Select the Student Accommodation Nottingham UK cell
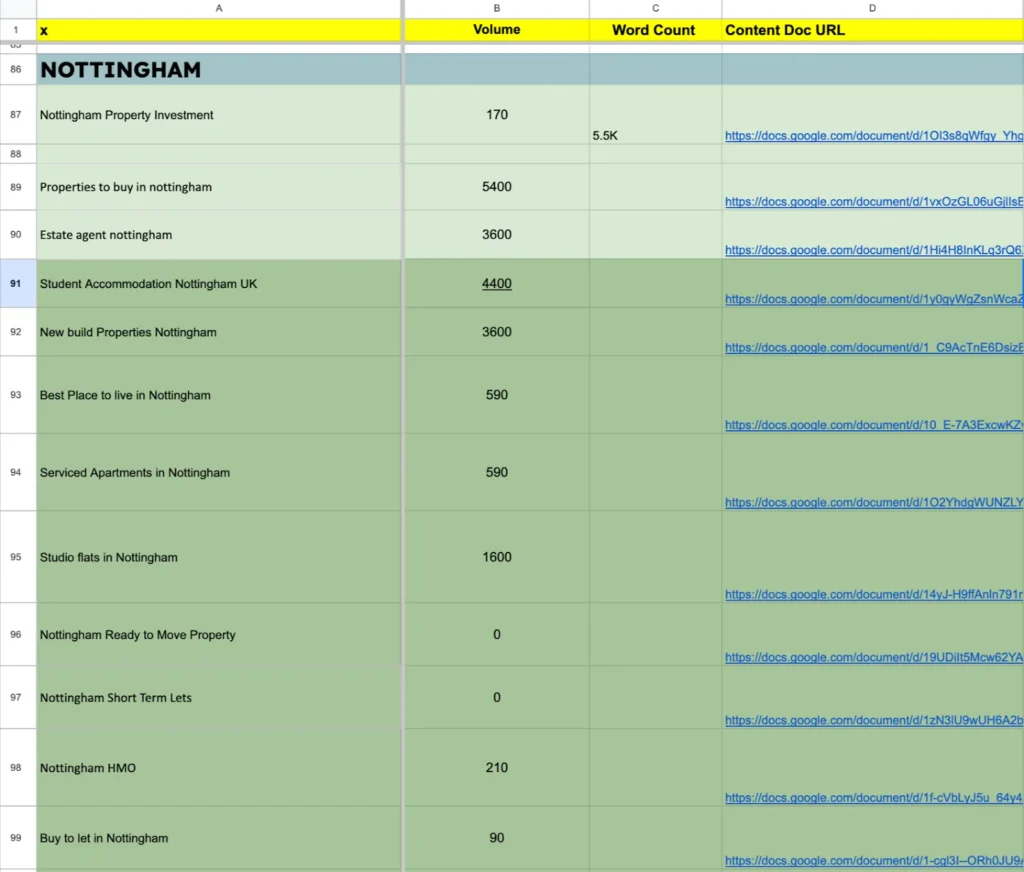1024x872 pixels. tap(219, 283)
